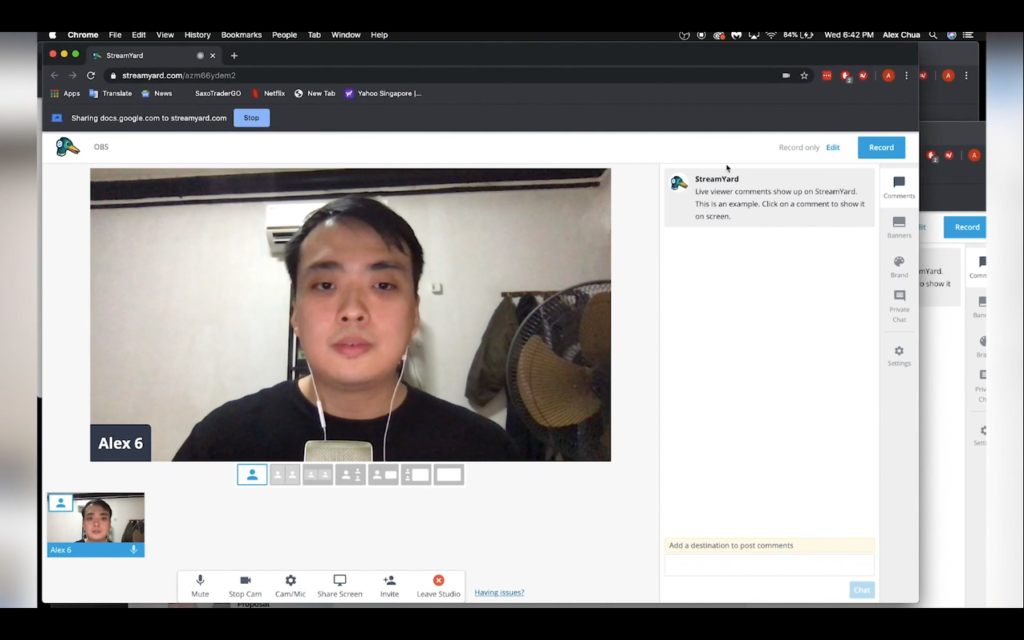Go back in the browser
1024x640 pixels.
(55, 76)
